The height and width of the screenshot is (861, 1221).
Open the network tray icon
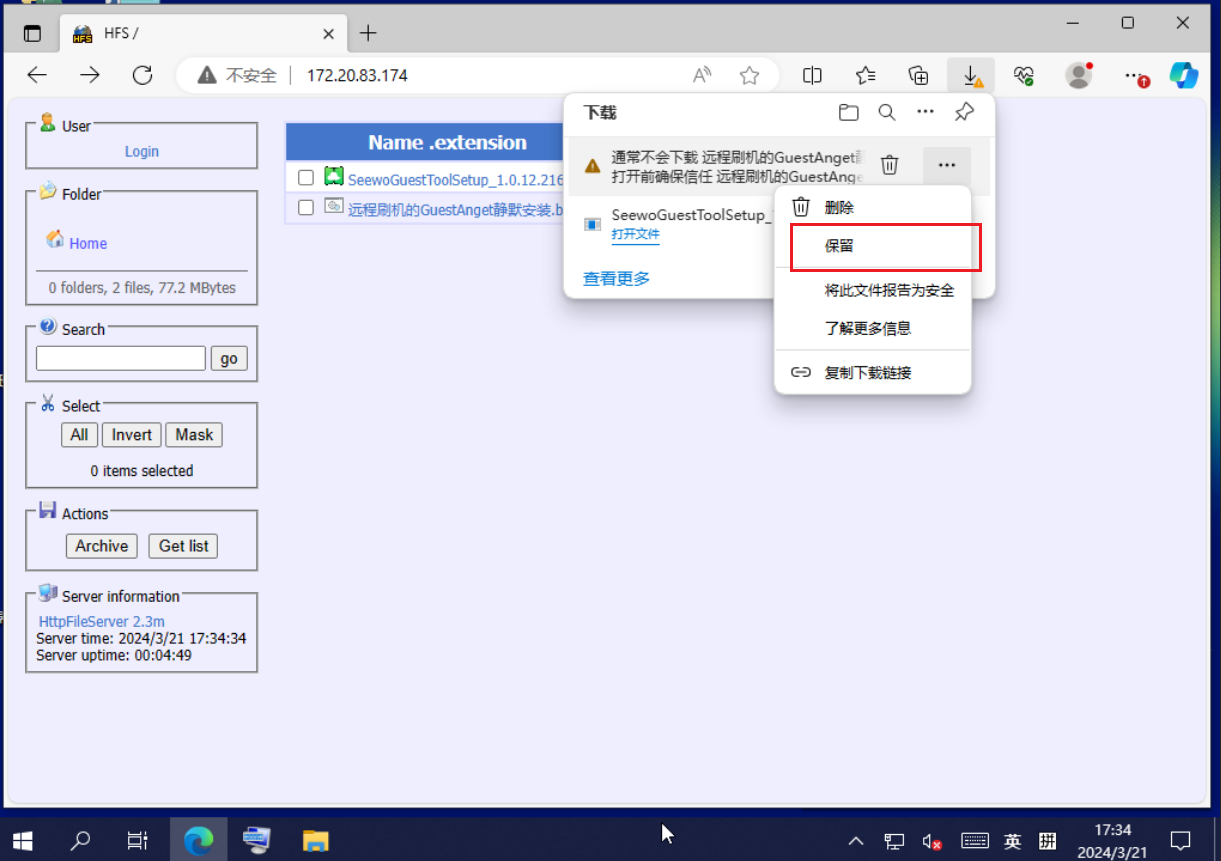(894, 841)
